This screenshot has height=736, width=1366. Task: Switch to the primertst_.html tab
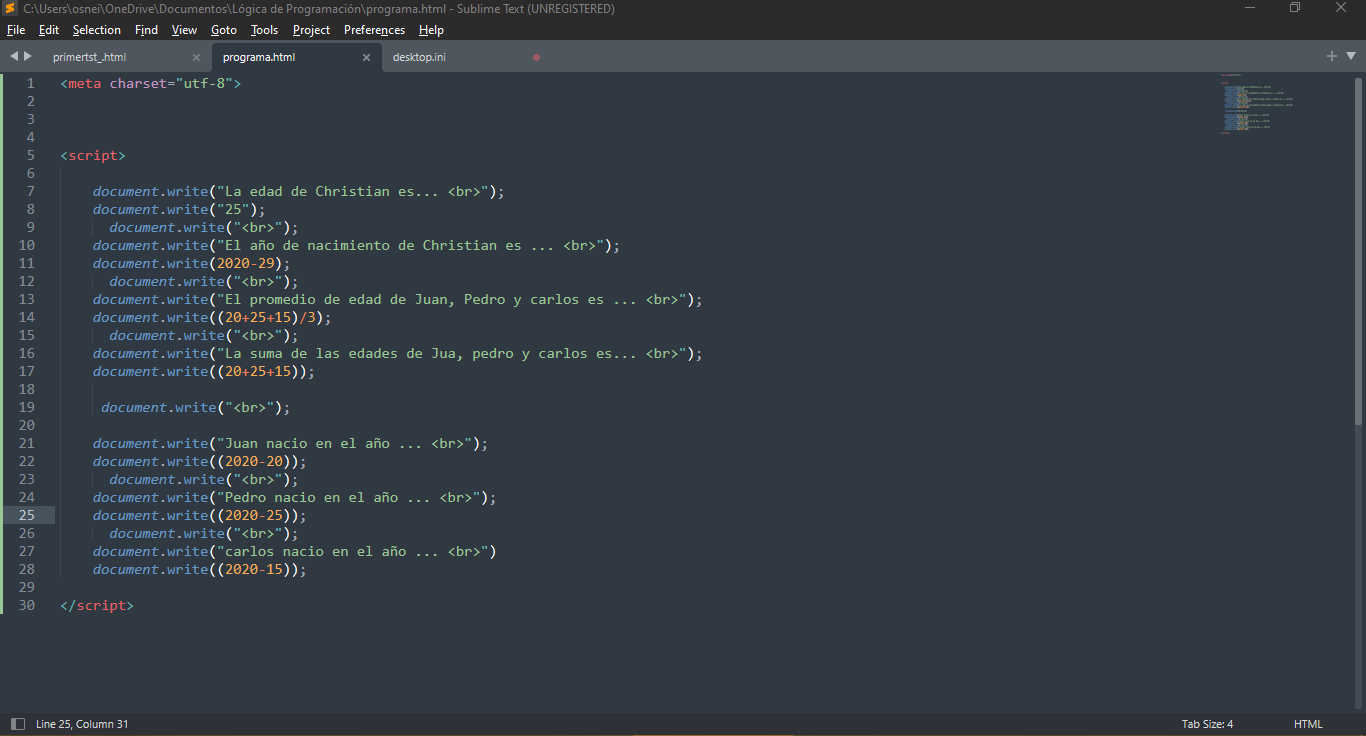click(90, 57)
